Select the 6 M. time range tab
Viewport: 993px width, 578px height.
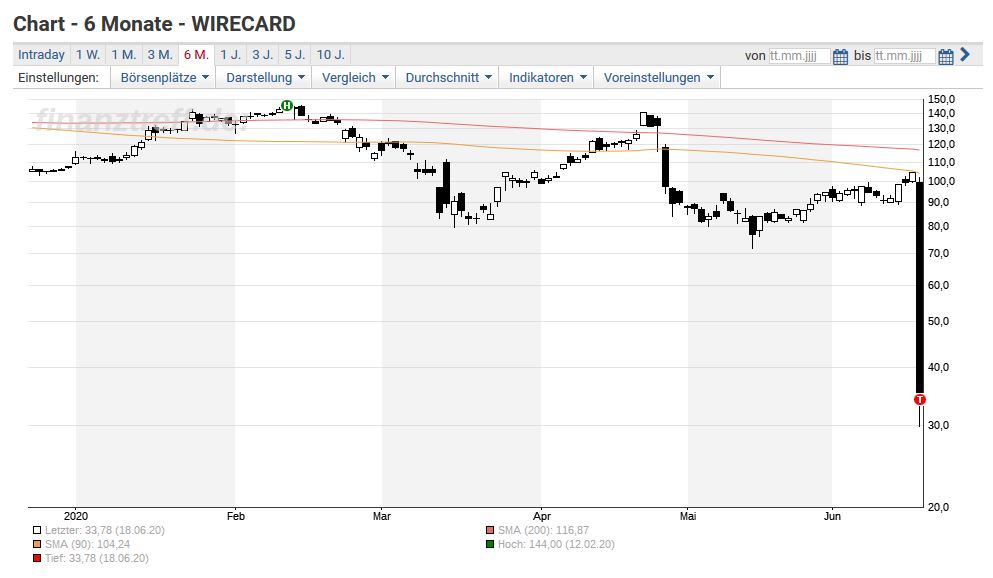[x=196, y=54]
